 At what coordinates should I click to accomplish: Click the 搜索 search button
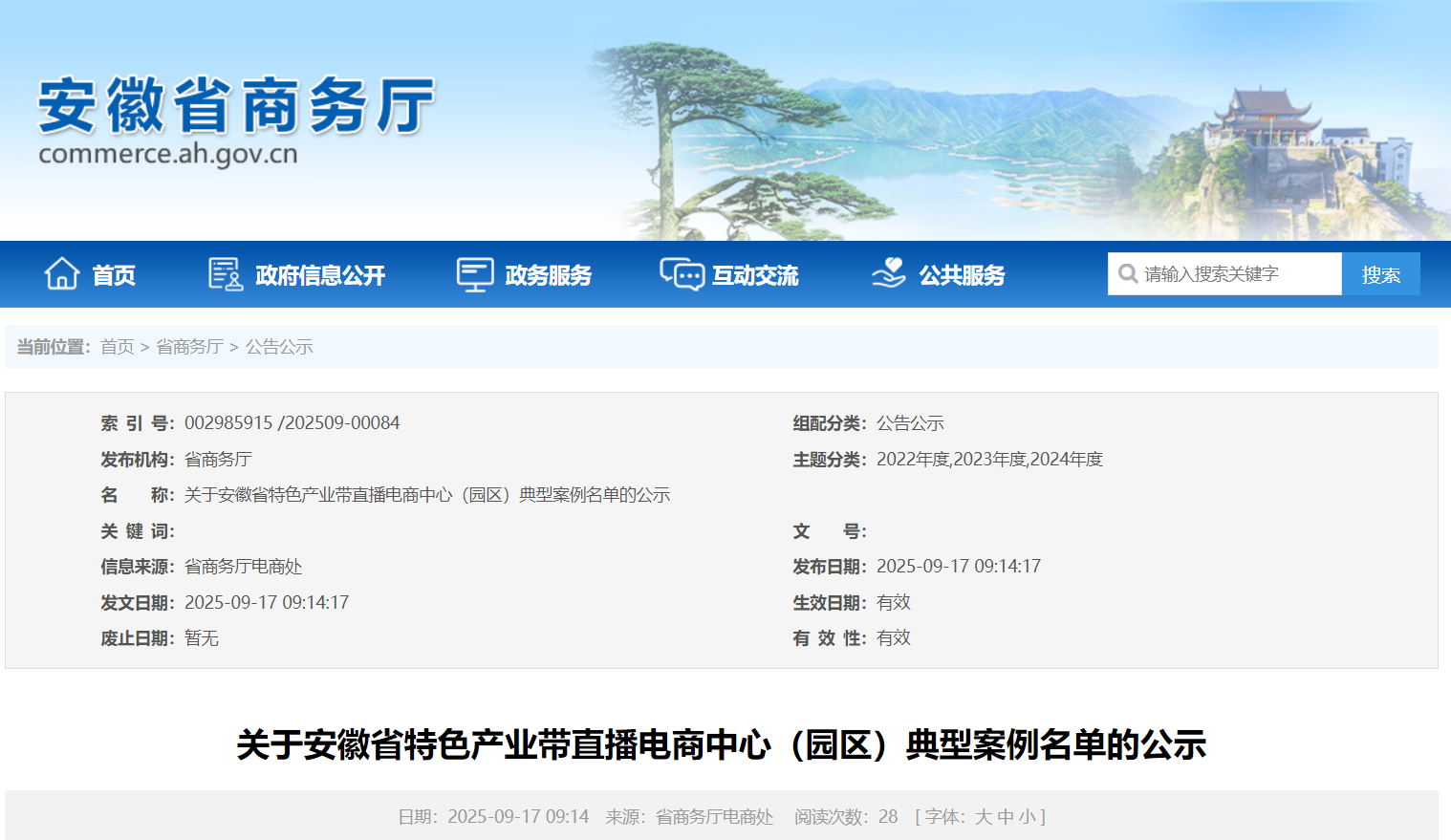pyautogui.click(x=1380, y=273)
